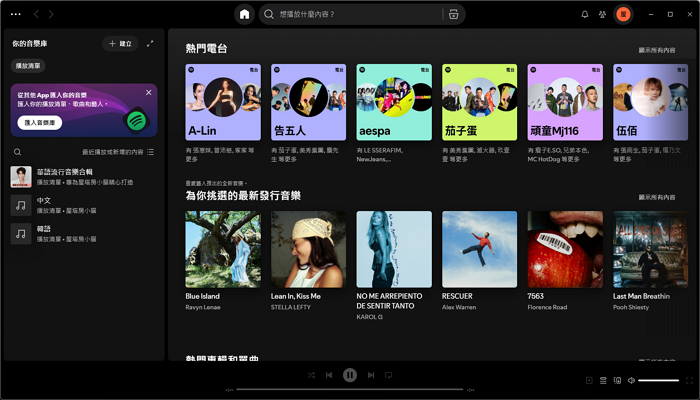Screen dimensions: 700x400
Task: Click the search input field
Action: click(x=357, y=14)
